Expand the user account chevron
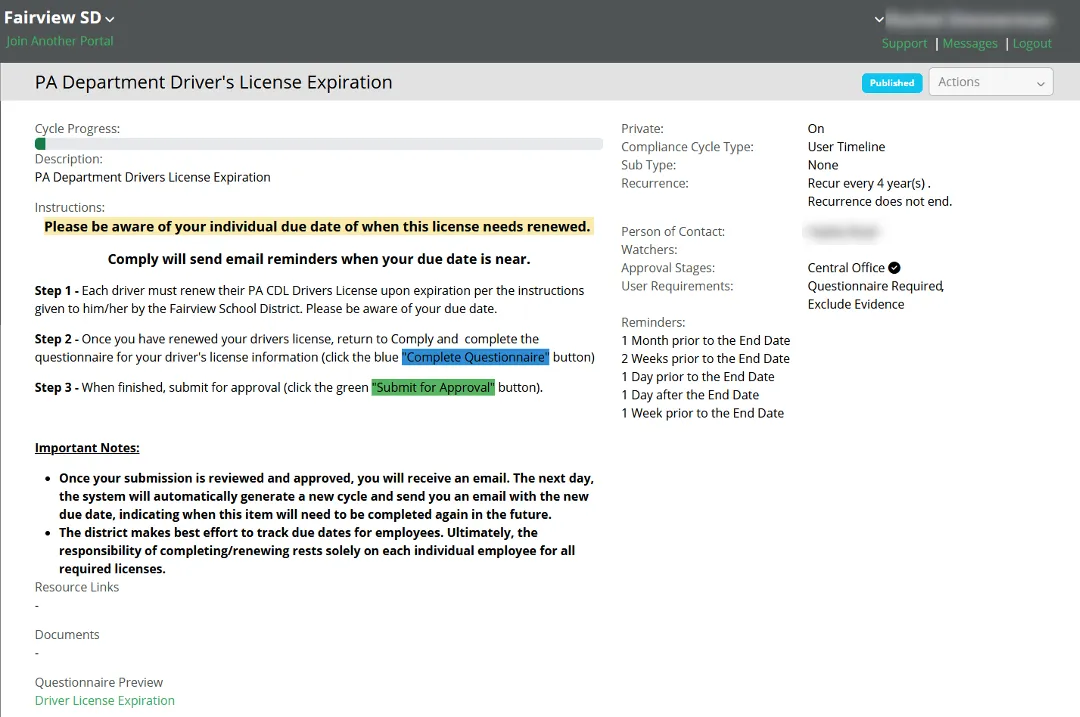Viewport: 1080px width, 717px height. pyautogui.click(x=879, y=19)
